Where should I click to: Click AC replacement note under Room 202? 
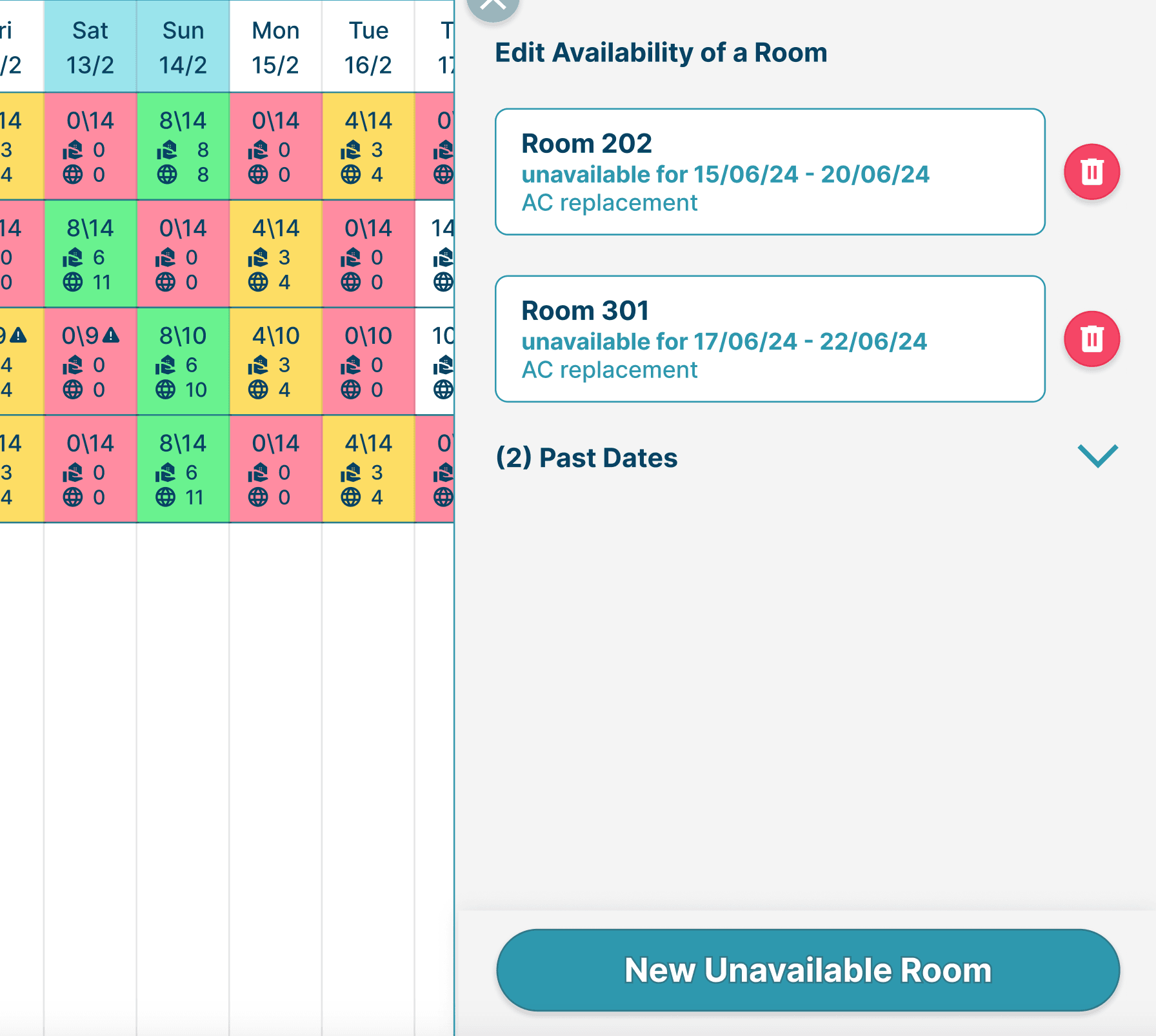610,203
